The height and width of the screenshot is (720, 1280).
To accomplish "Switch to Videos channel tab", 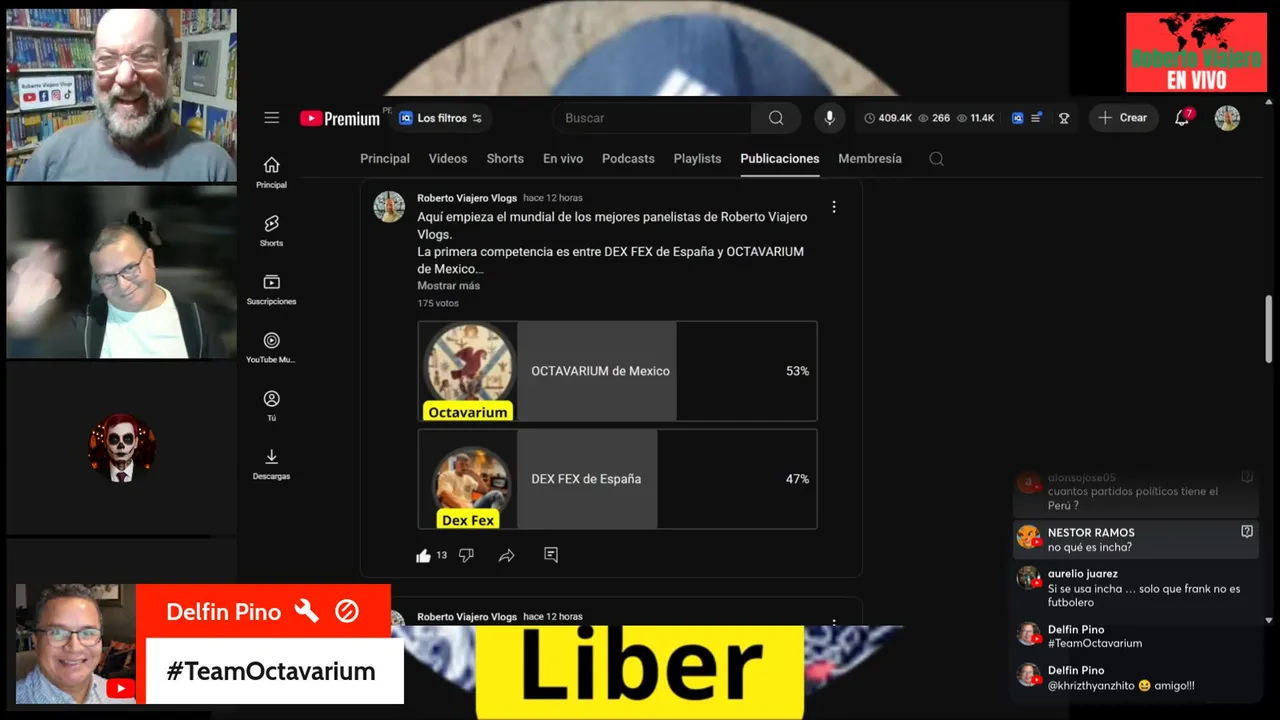I will [448, 159].
